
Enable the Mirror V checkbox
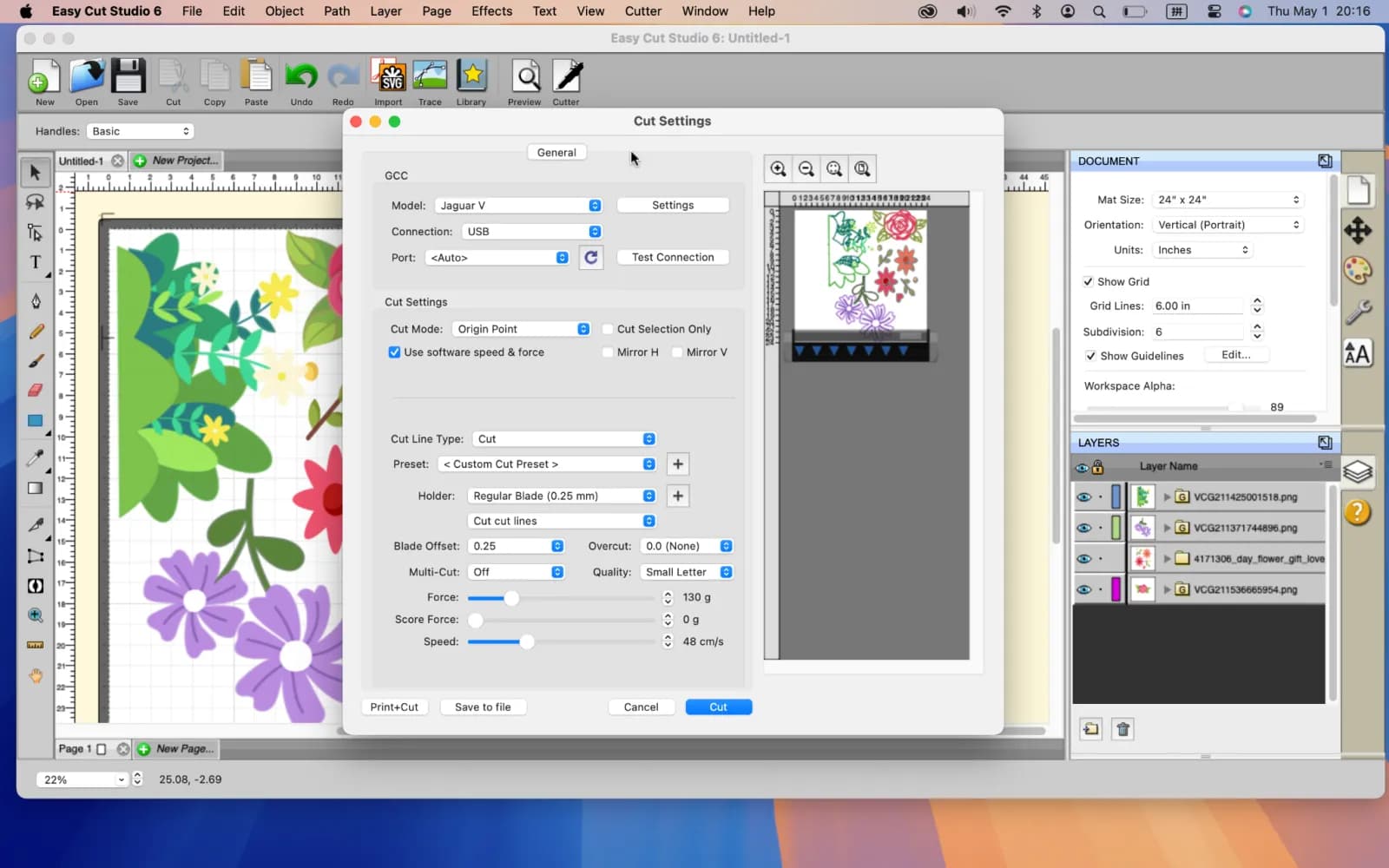coord(677,352)
